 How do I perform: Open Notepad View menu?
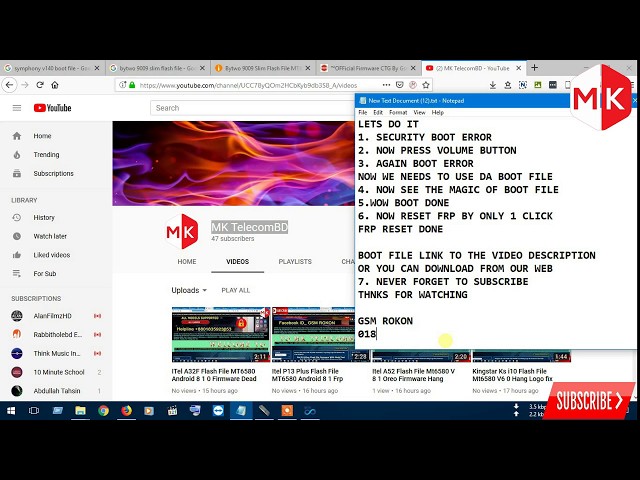pyautogui.click(x=419, y=113)
